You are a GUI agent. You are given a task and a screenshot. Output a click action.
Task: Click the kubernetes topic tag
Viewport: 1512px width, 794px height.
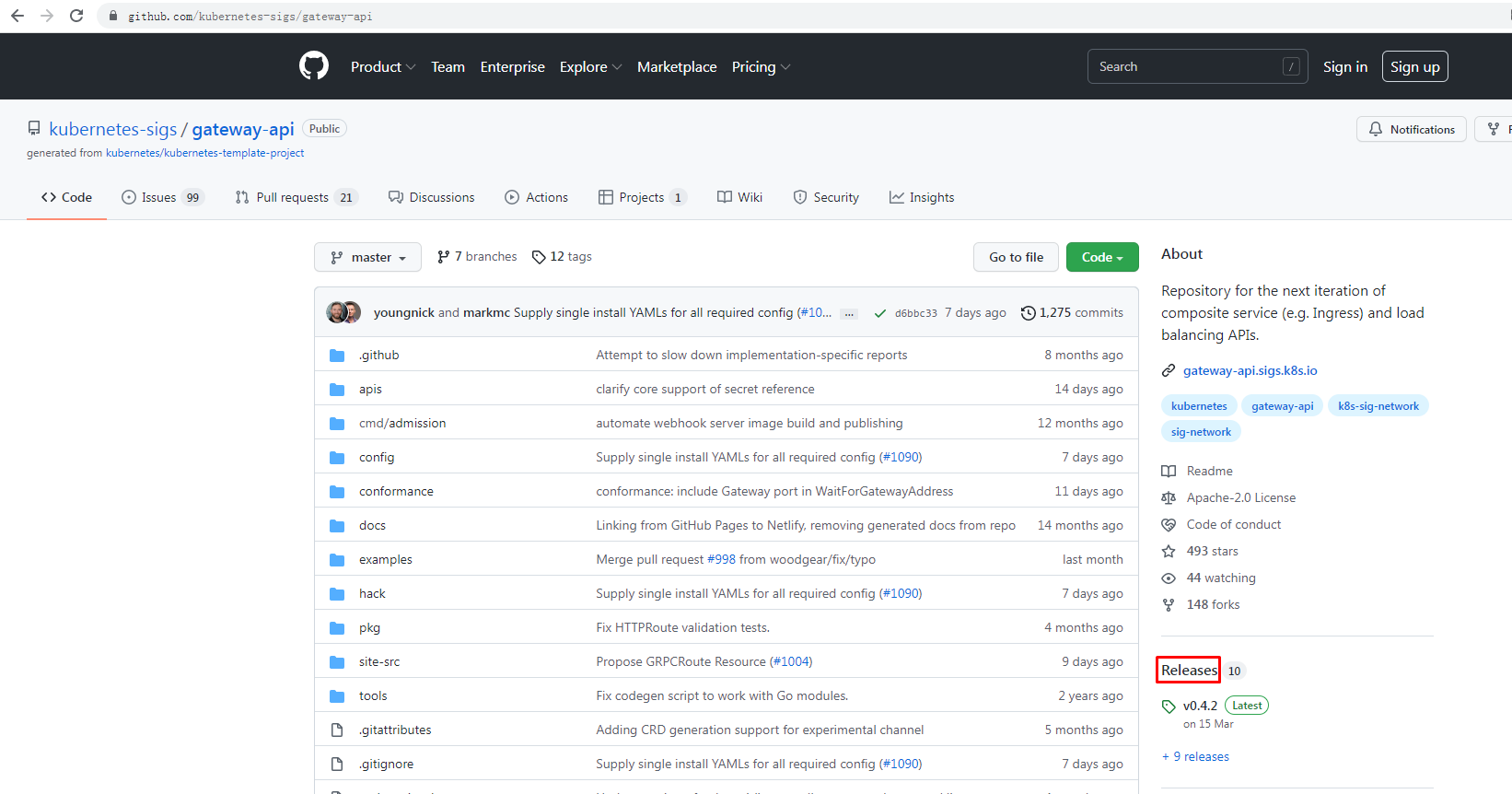1199,406
